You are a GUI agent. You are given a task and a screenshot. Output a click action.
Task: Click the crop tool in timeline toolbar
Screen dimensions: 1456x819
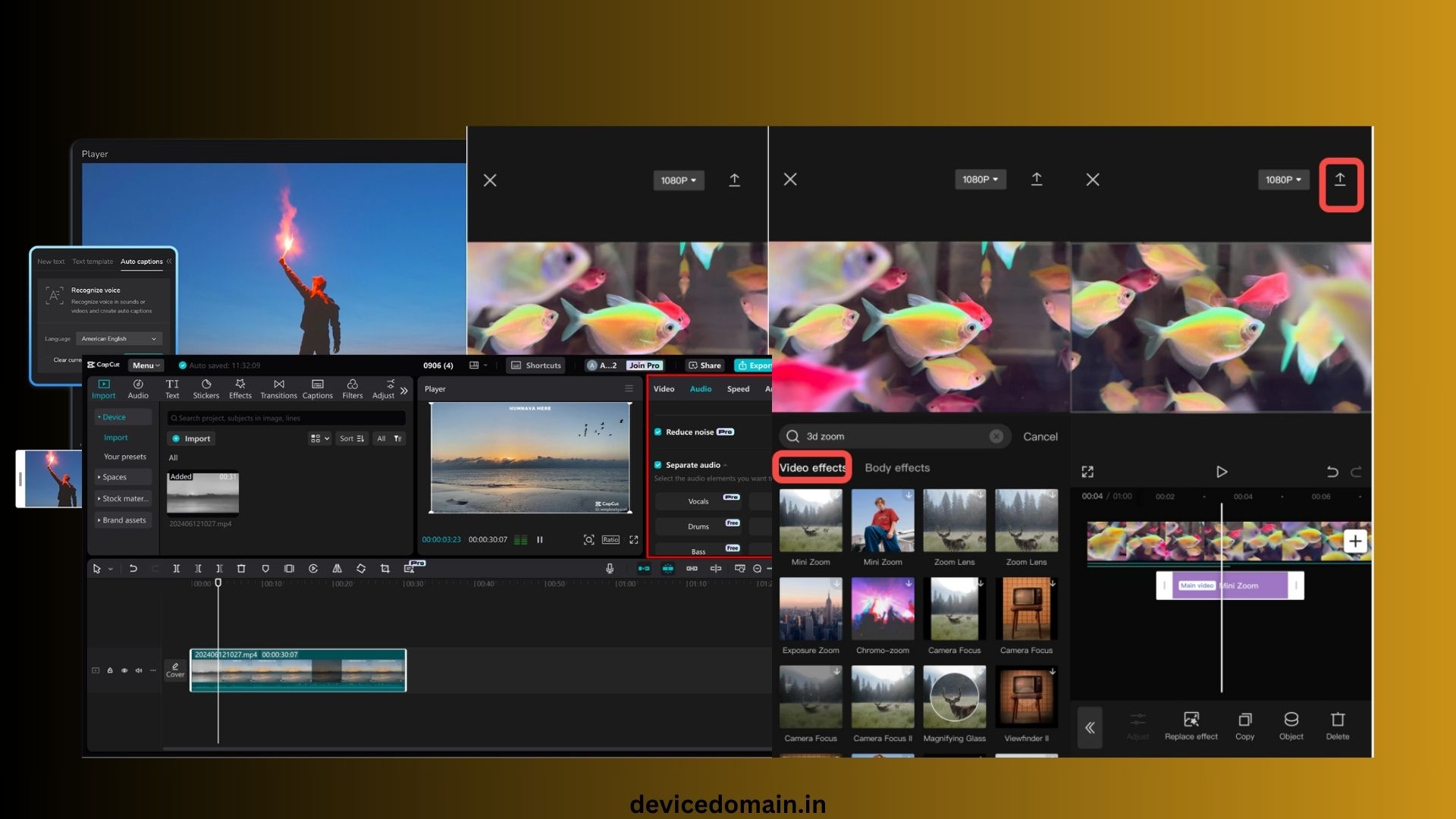(385, 568)
